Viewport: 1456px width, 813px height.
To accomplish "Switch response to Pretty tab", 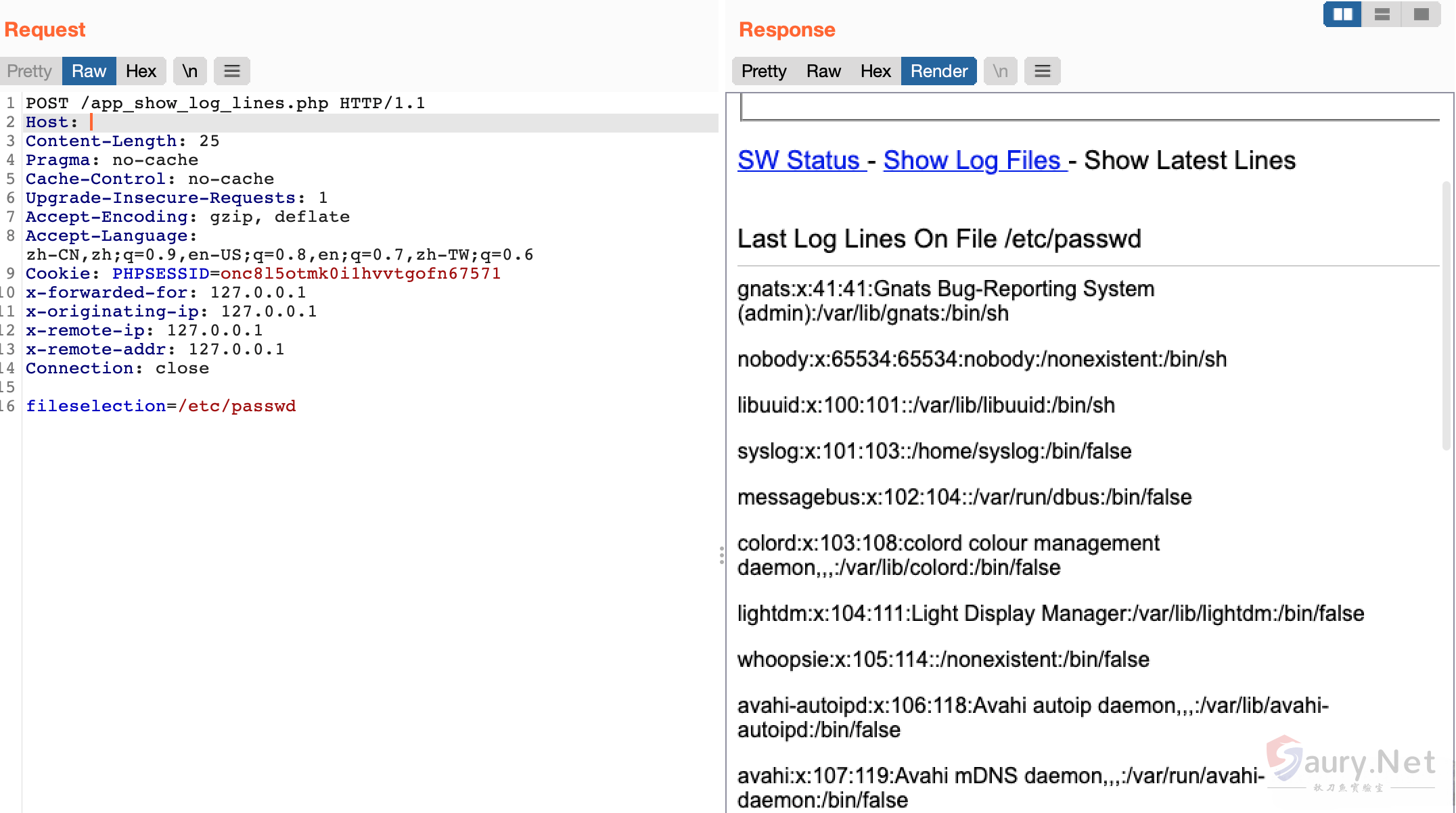I will click(764, 71).
